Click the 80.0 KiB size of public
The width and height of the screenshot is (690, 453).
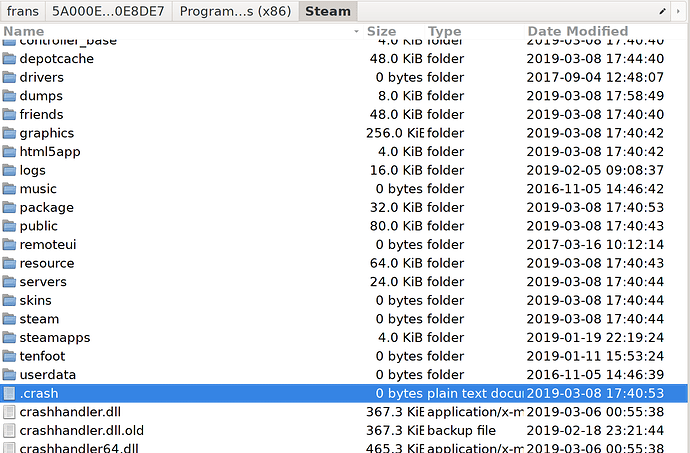396,226
